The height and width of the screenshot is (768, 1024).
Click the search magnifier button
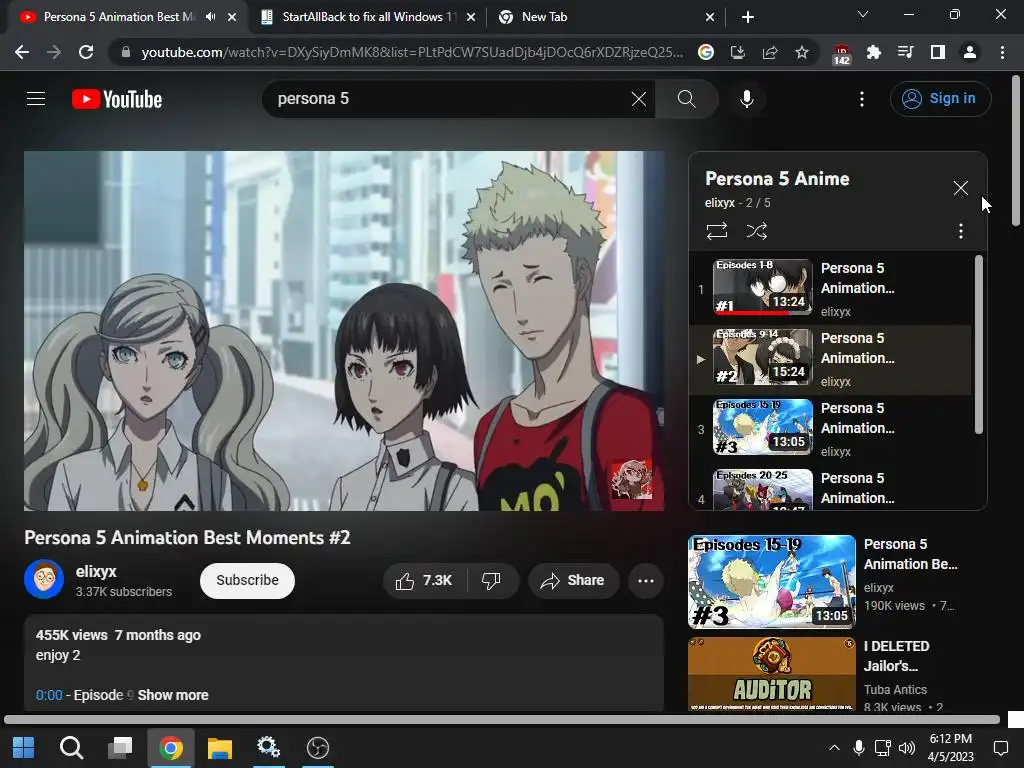tap(686, 99)
